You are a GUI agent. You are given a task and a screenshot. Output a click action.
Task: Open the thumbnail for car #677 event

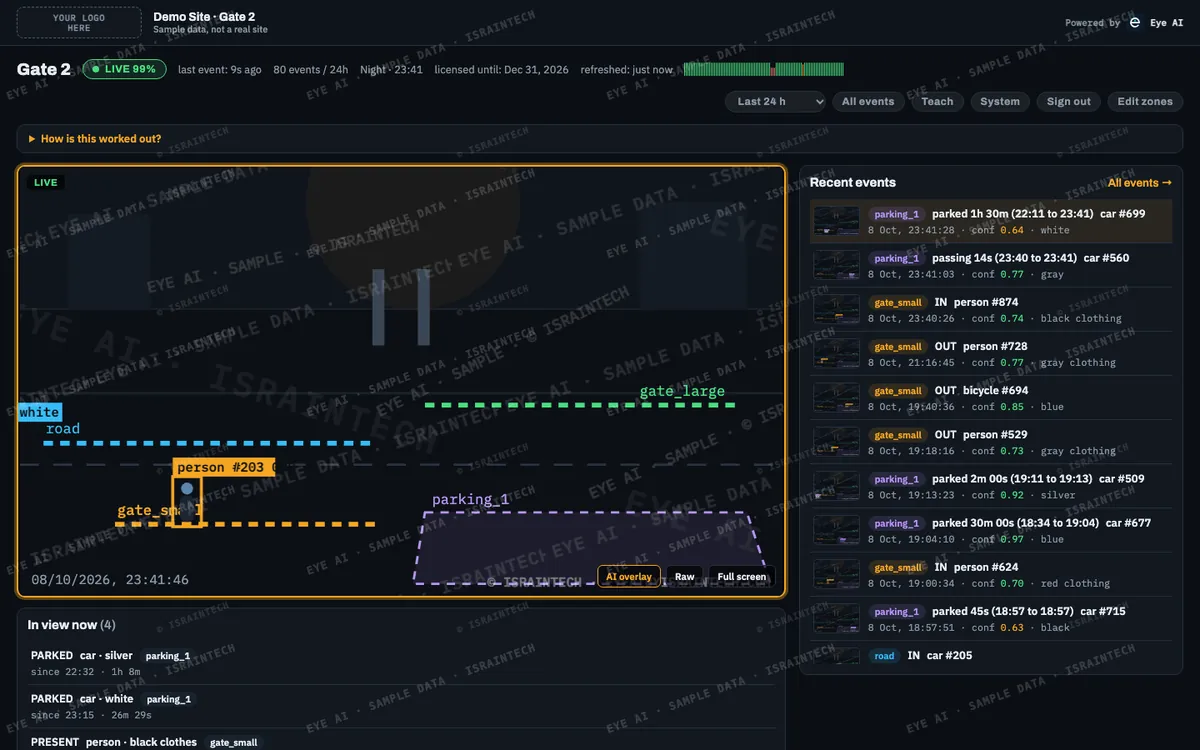836,529
